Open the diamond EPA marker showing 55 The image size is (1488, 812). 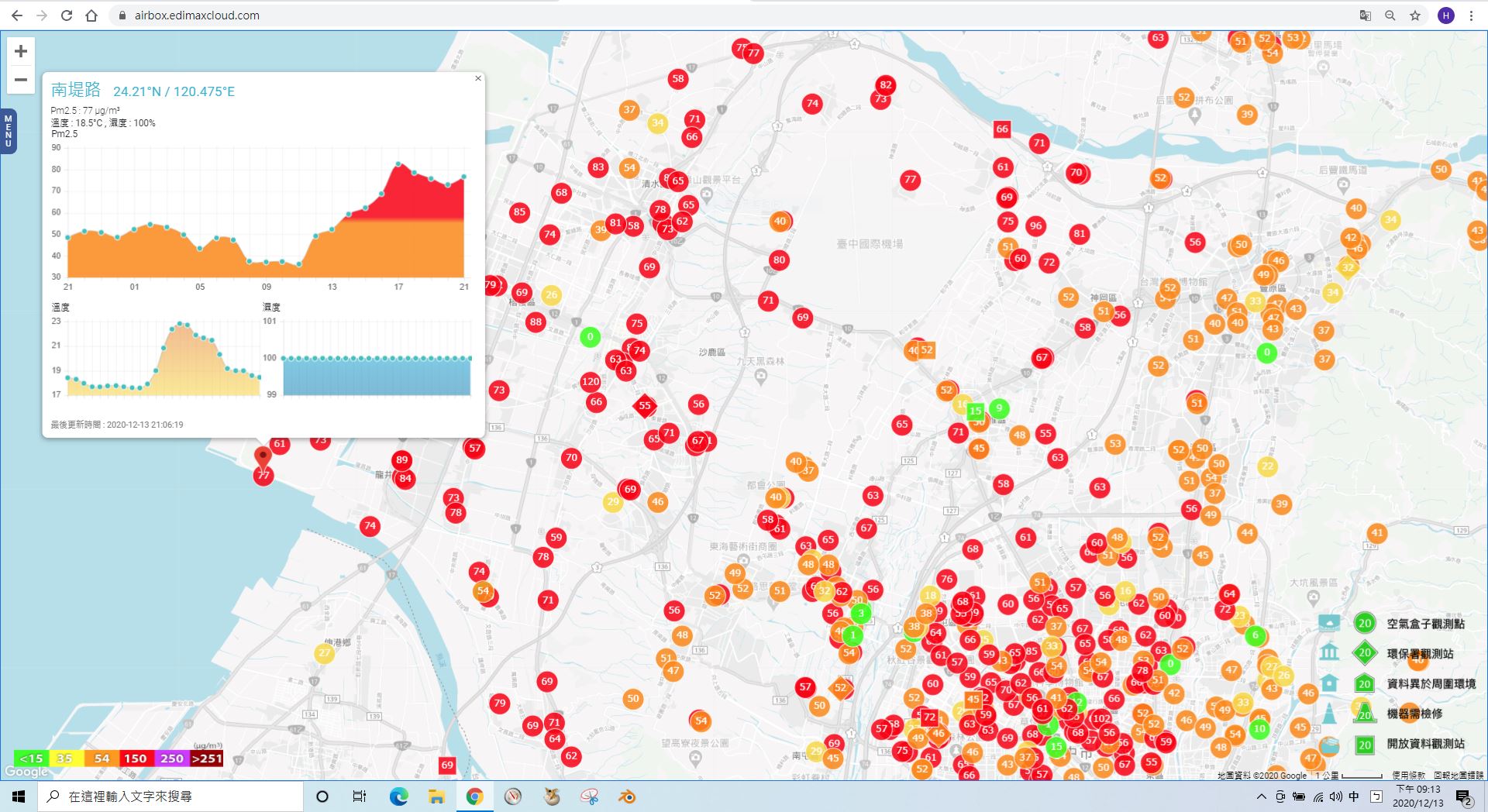[644, 405]
